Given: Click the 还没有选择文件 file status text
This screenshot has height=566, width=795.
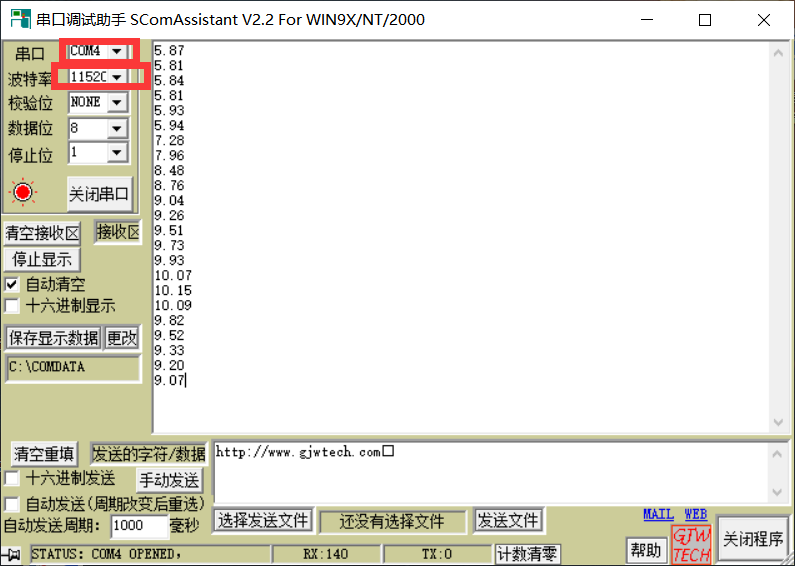Looking at the screenshot, I should (x=391, y=521).
